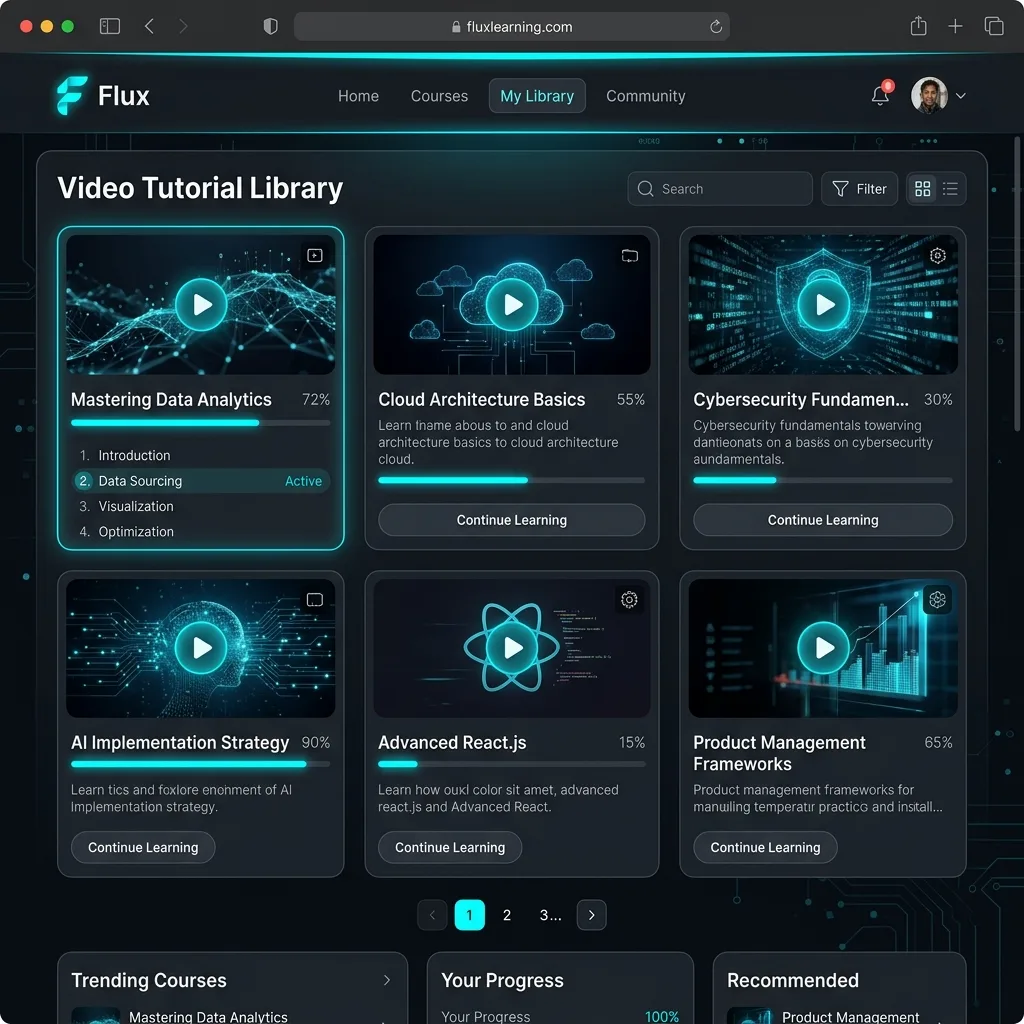Click the corner icon on AI Implementation thumbnail
Image resolution: width=1024 pixels, height=1024 pixels.
click(x=315, y=600)
